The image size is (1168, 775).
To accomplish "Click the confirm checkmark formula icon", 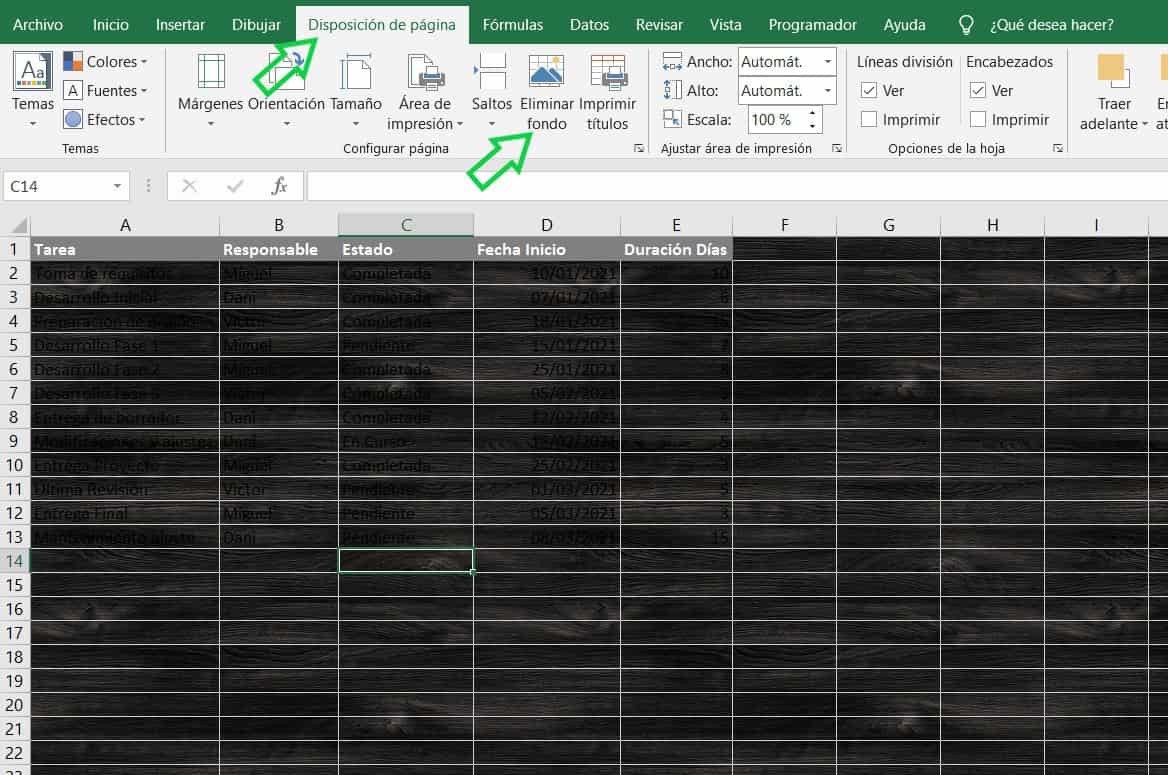I will (235, 186).
